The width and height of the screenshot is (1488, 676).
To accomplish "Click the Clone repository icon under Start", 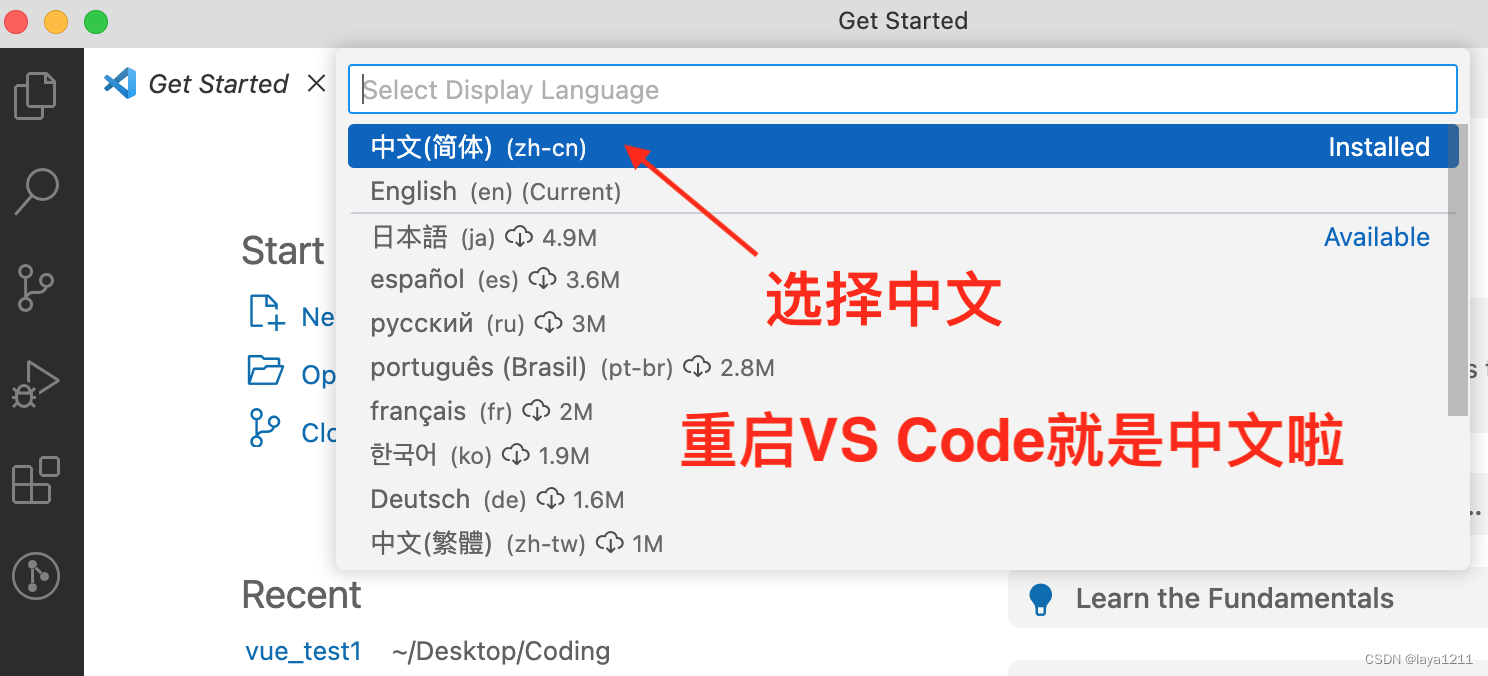I will tap(265, 428).
